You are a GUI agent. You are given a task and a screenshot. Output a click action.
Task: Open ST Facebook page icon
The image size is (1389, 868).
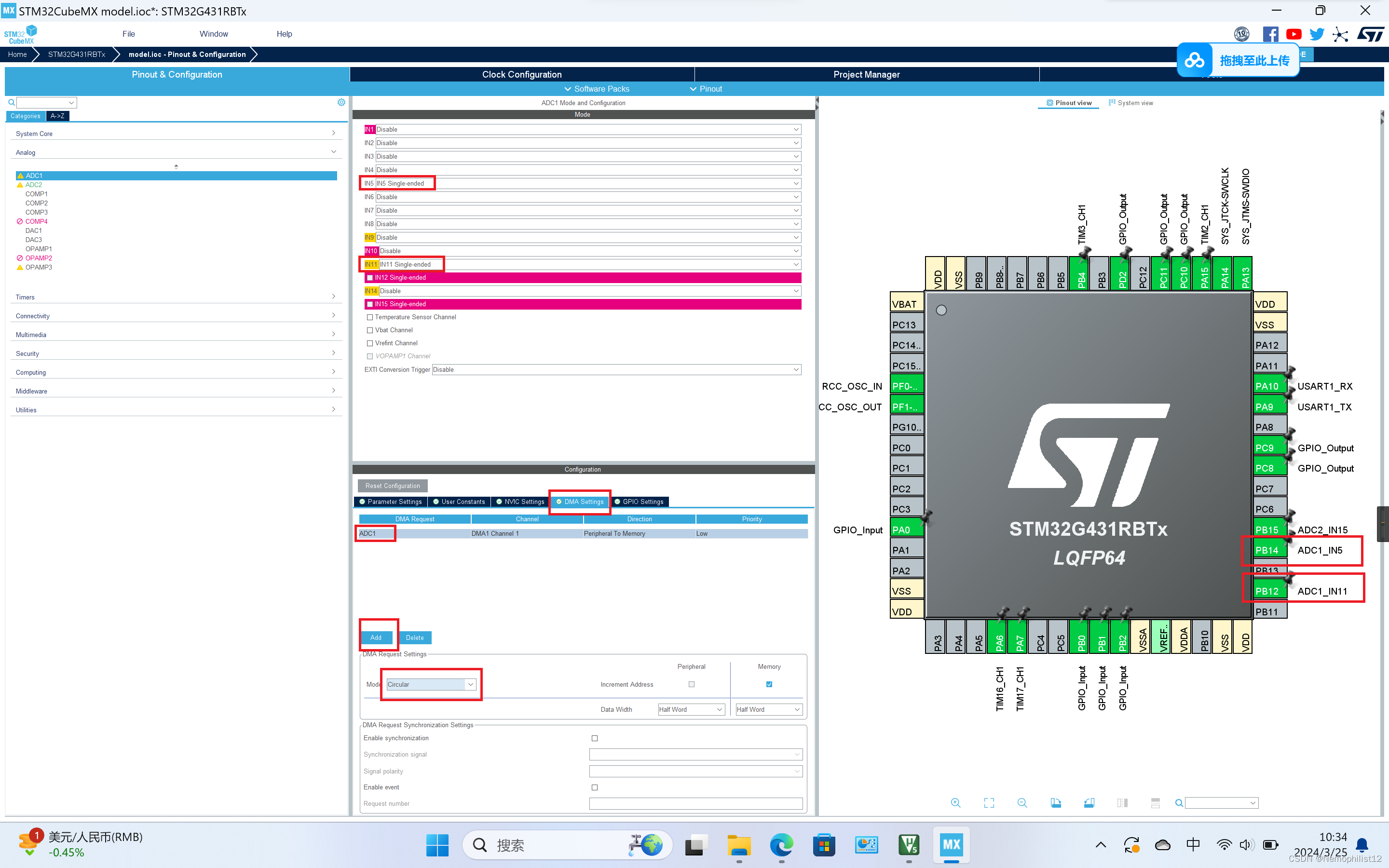[x=1270, y=34]
